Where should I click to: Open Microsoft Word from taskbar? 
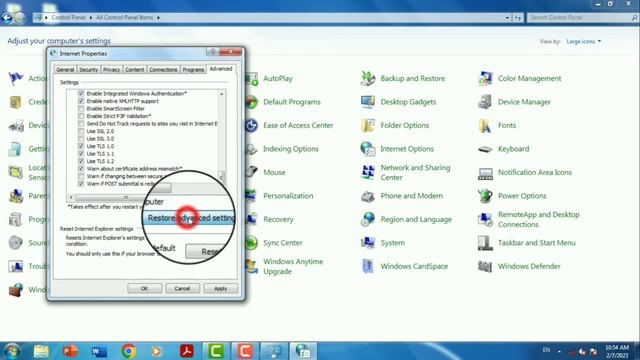[x=99, y=351]
